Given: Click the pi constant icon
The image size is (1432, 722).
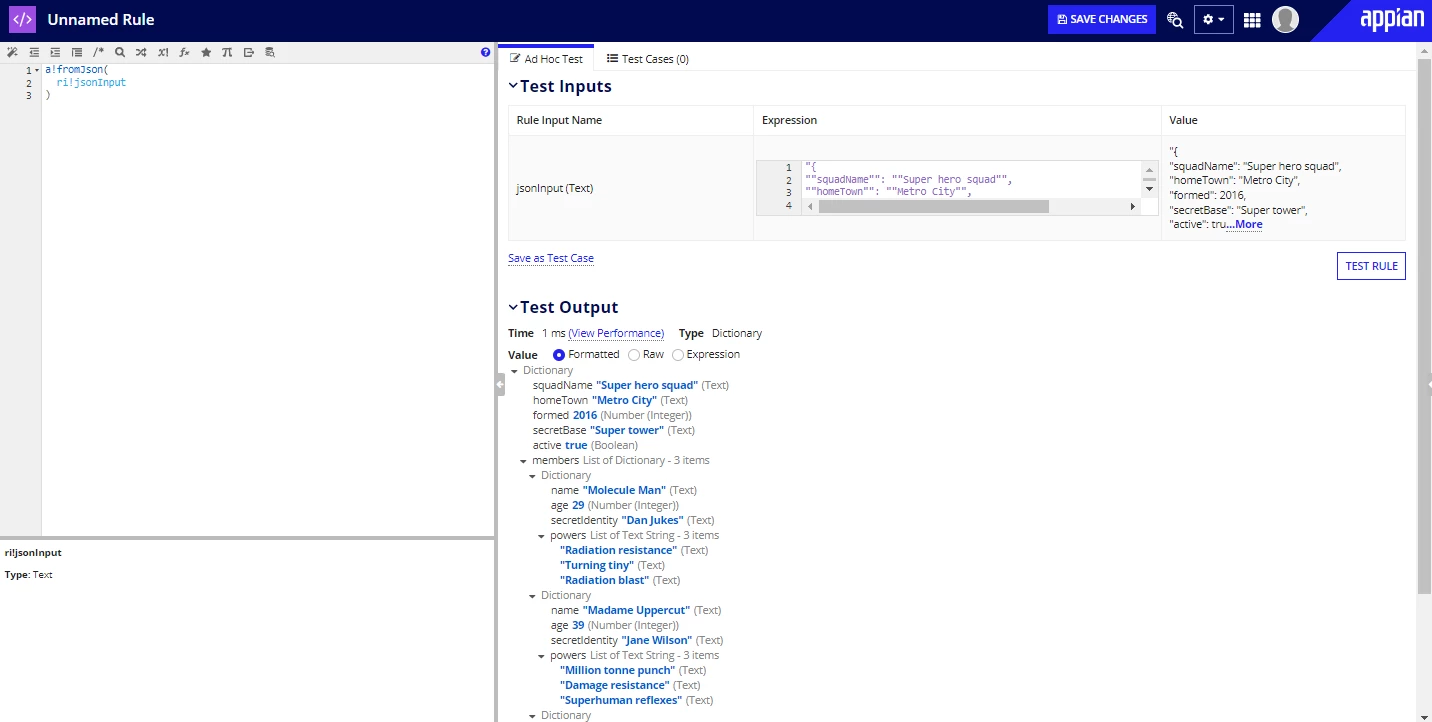Looking at the screenshot, I should (227, 52).
